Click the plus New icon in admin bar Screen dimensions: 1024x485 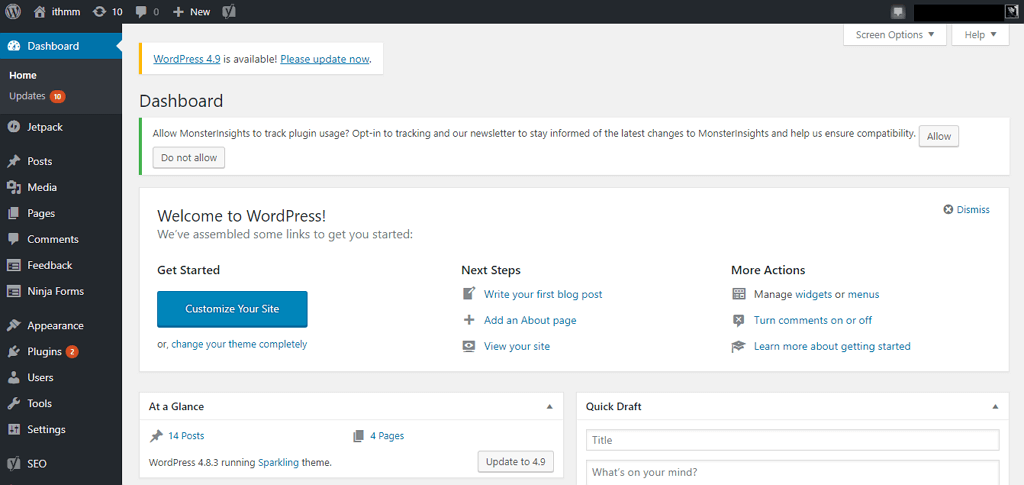click(x=178, y=12)
